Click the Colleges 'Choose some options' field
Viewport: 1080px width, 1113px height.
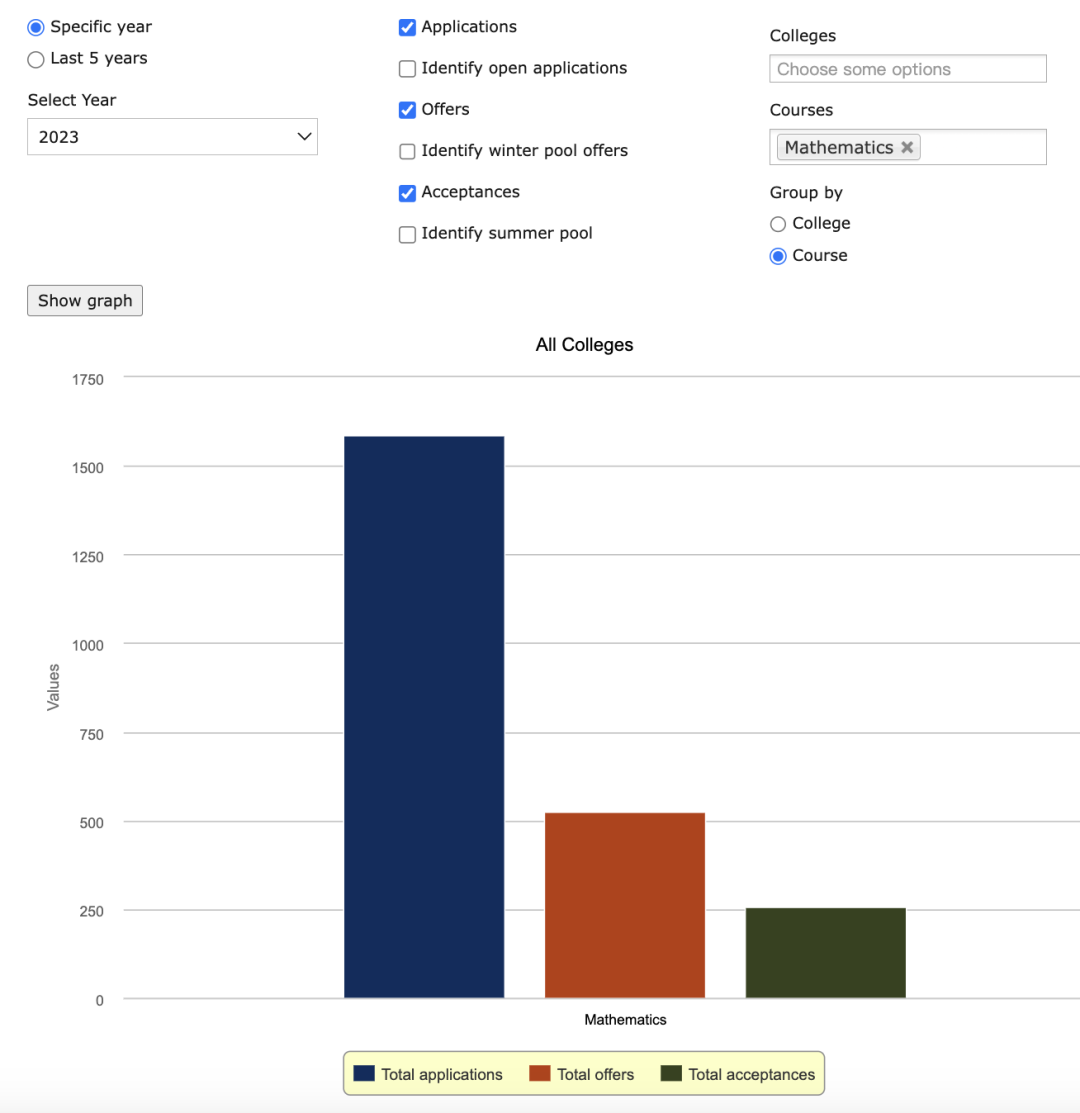click(x=908, y=69)
